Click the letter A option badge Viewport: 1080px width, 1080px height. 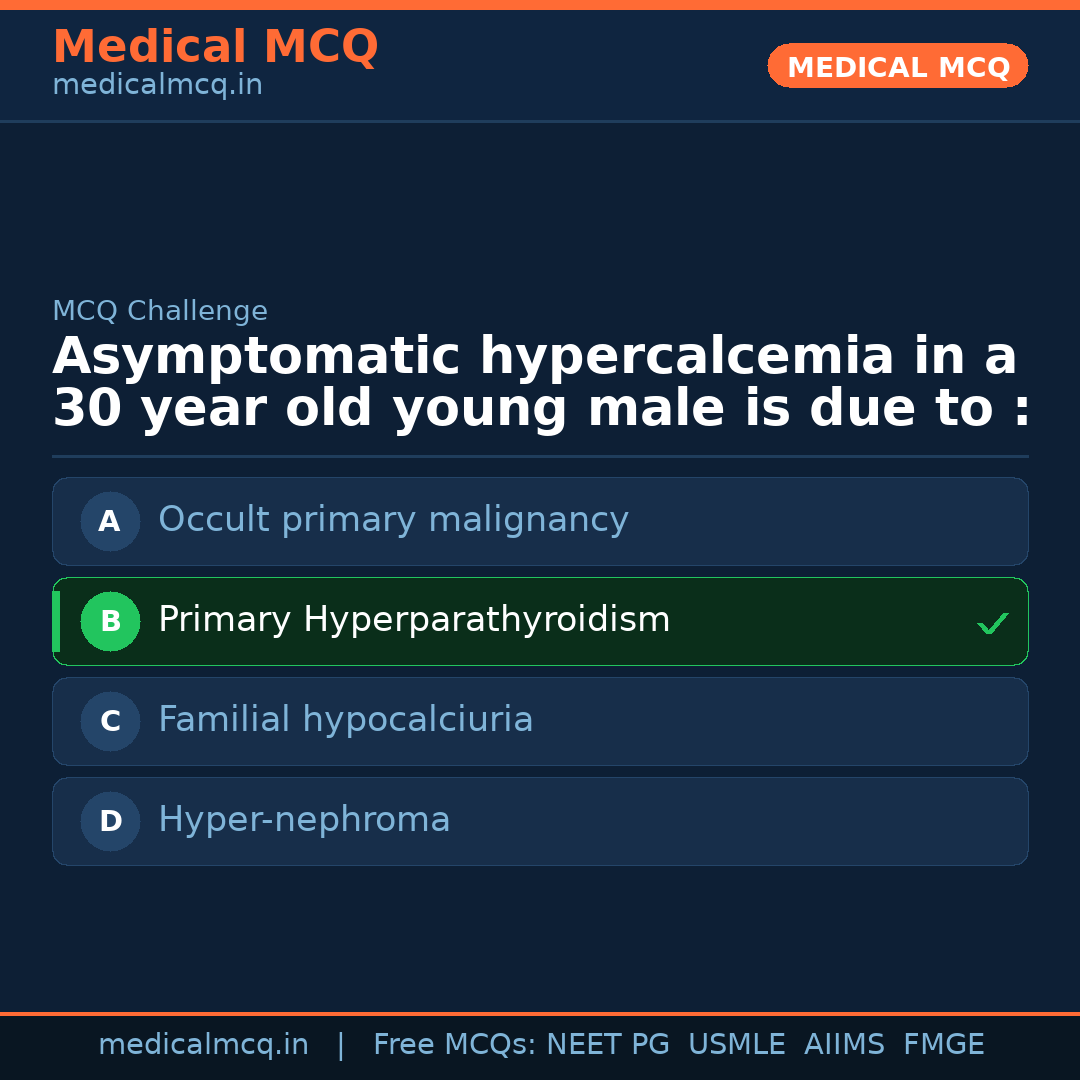coord(110,521)
